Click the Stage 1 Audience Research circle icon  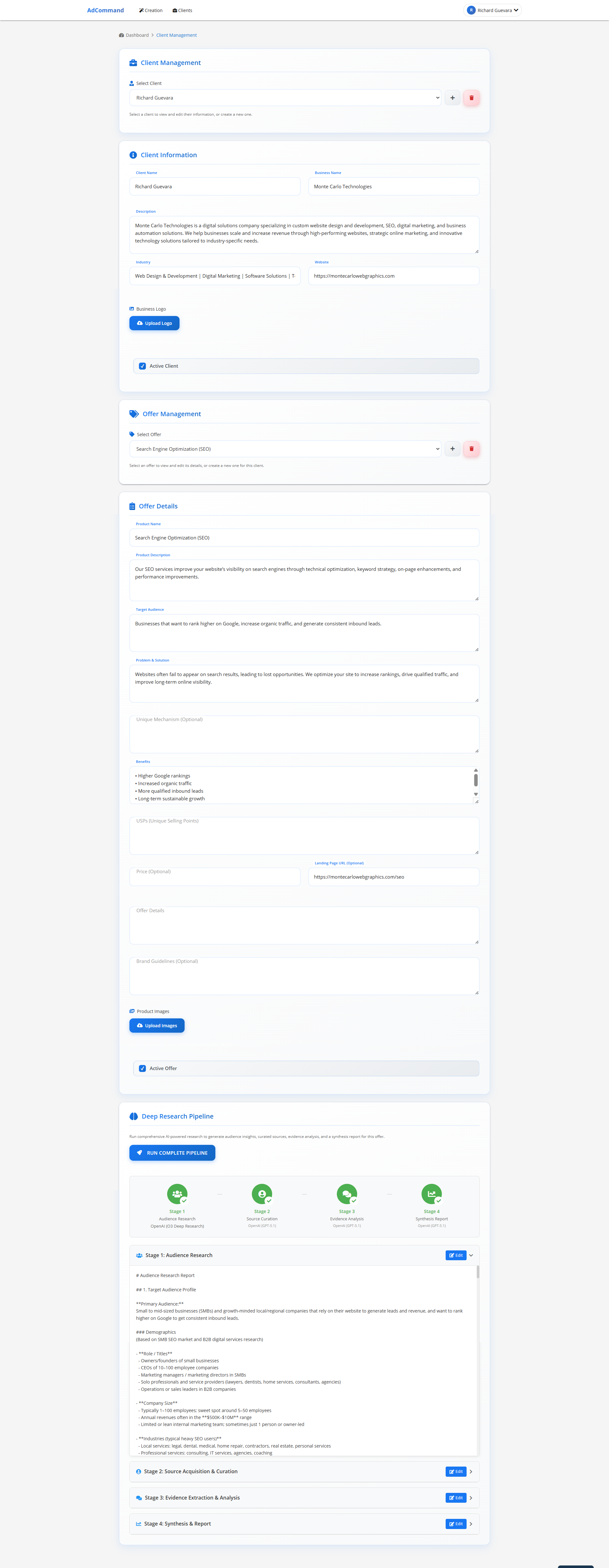pyautogui.click(x=177, y=1194)
